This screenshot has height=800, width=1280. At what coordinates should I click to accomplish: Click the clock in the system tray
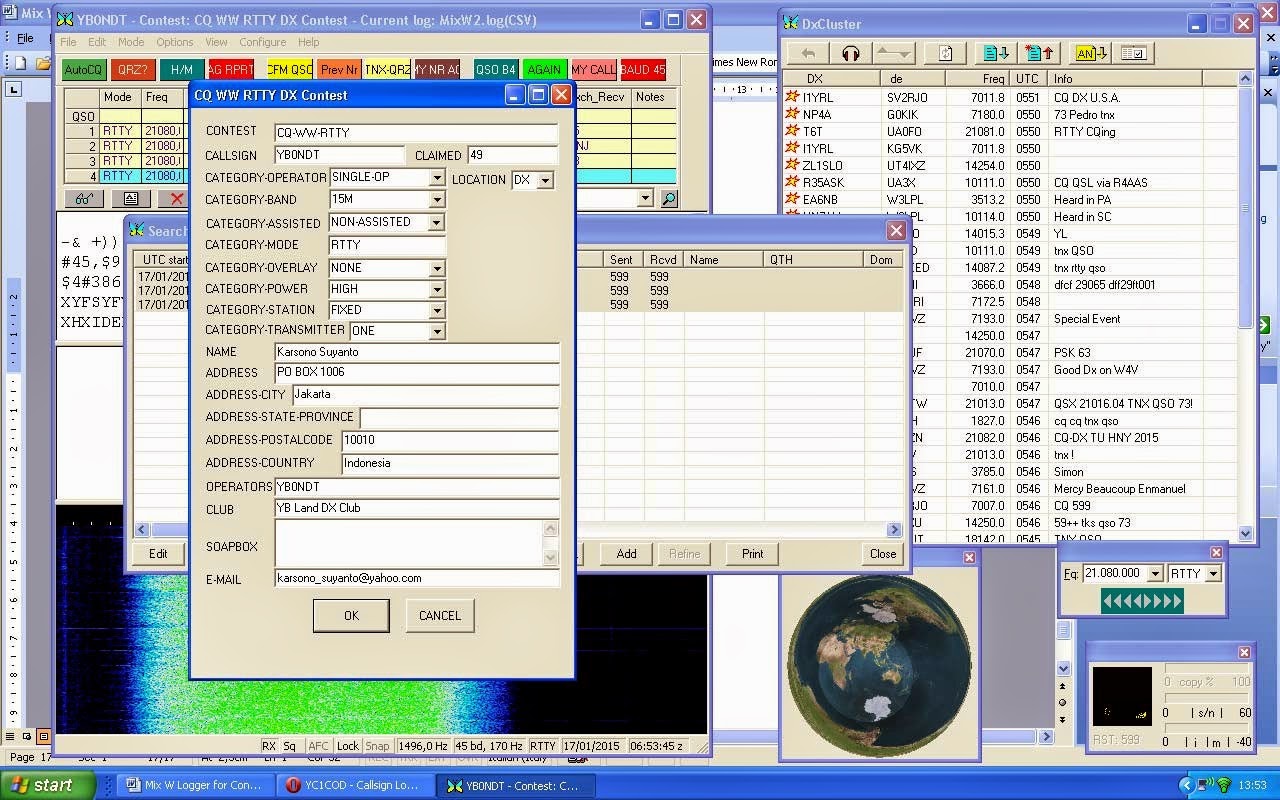point(1253,786)
